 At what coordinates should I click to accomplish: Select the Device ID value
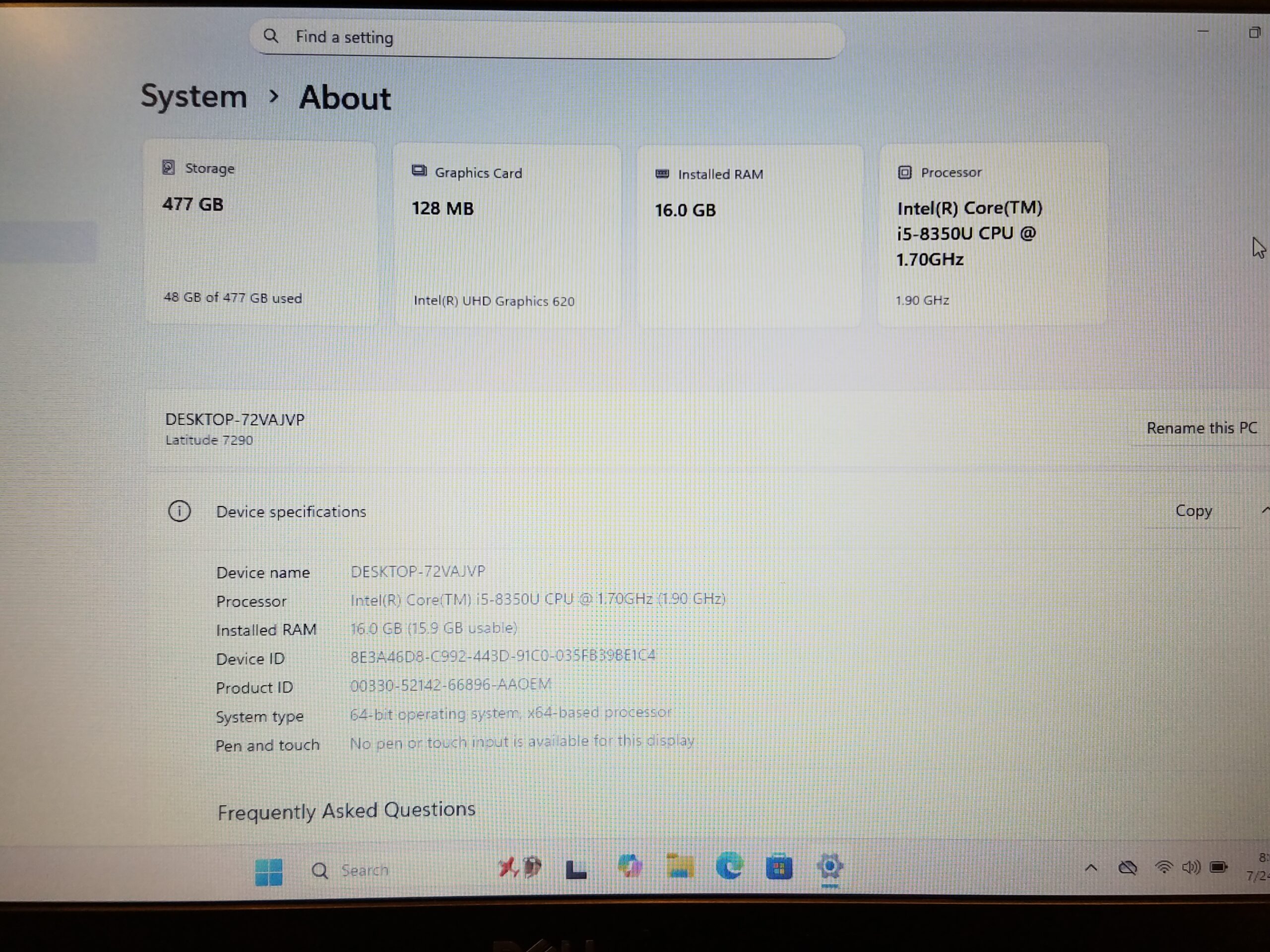coord(503,656)
